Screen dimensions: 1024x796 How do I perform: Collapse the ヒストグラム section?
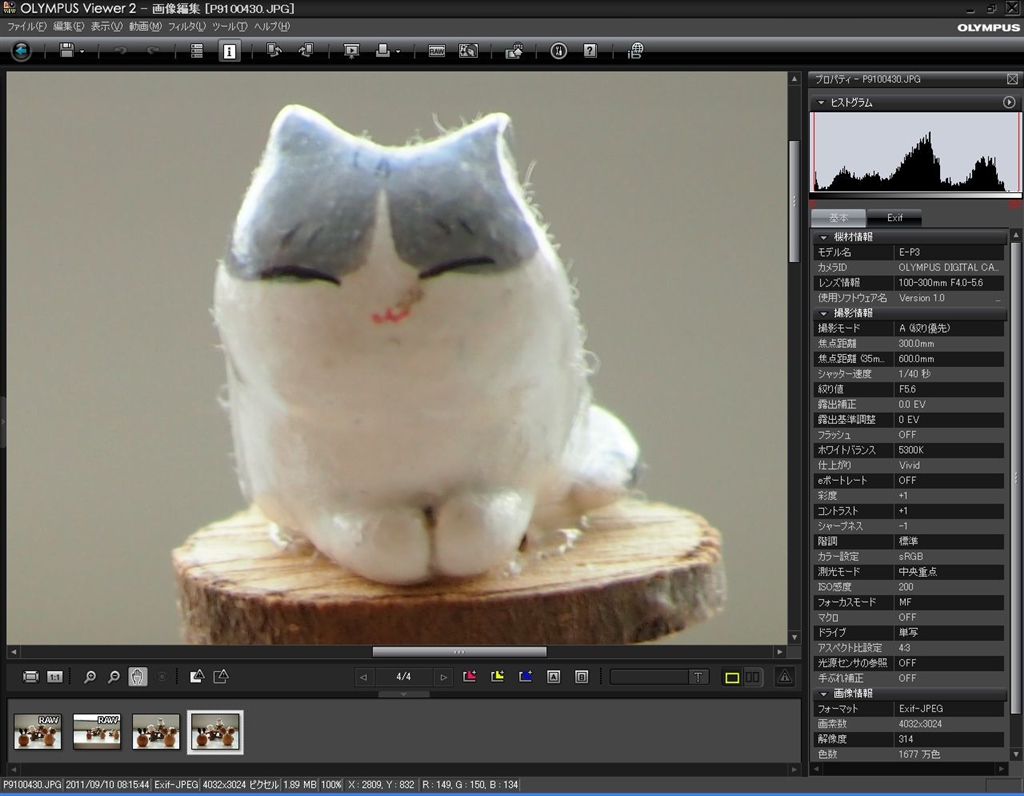tap(821, 102)
